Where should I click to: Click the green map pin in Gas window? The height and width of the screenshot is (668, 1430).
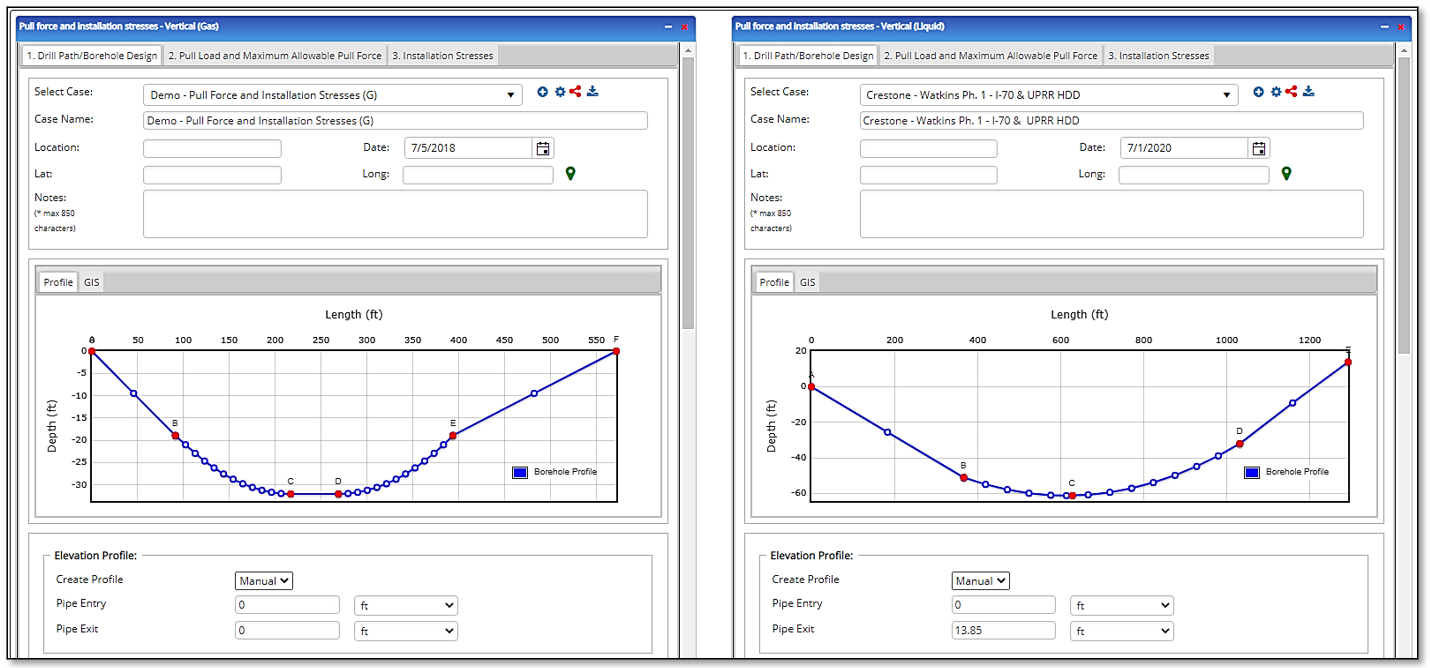570,174
